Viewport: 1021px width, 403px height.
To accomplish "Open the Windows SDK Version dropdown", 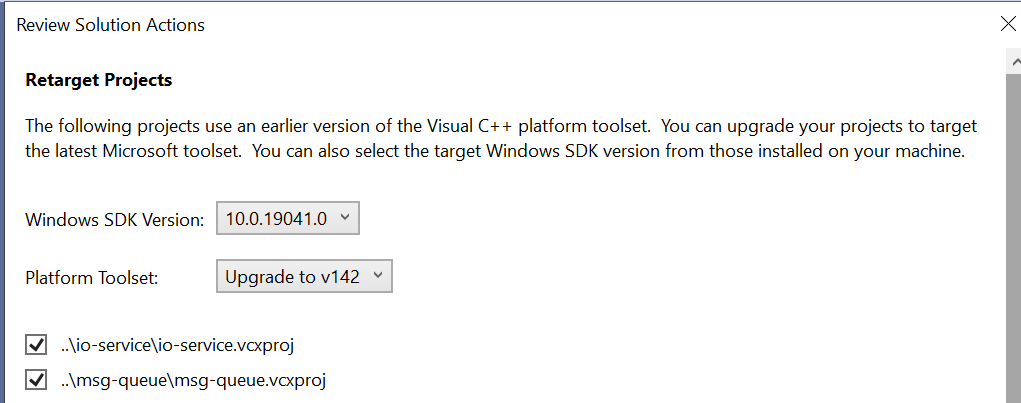I will click(287, 218).
